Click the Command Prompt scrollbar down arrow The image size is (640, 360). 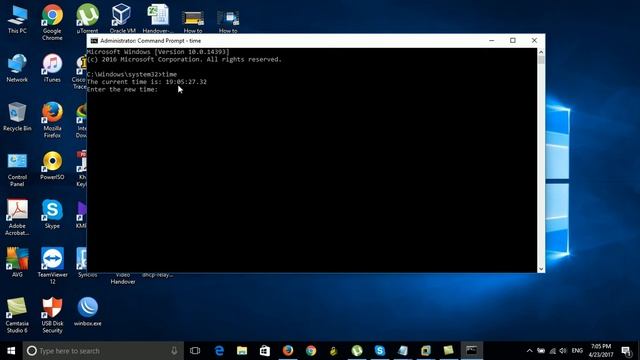541,269
